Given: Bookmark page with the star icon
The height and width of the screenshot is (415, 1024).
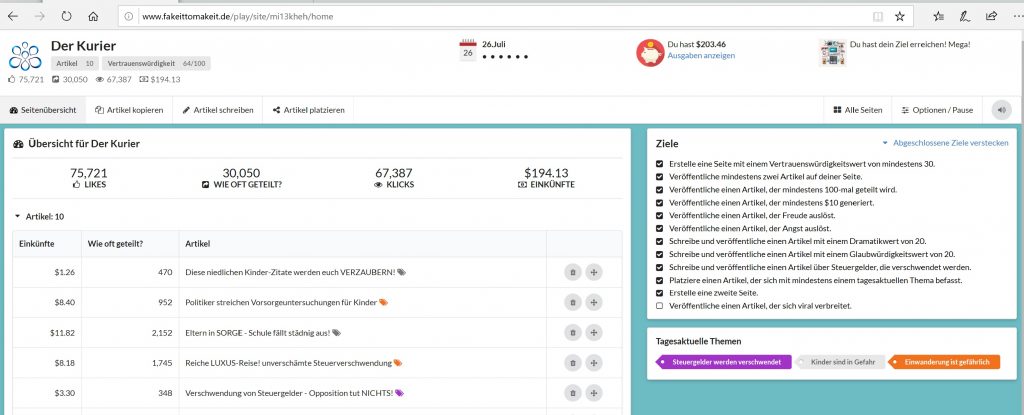Looking at the screenshot, I should [x=899, y=17].
